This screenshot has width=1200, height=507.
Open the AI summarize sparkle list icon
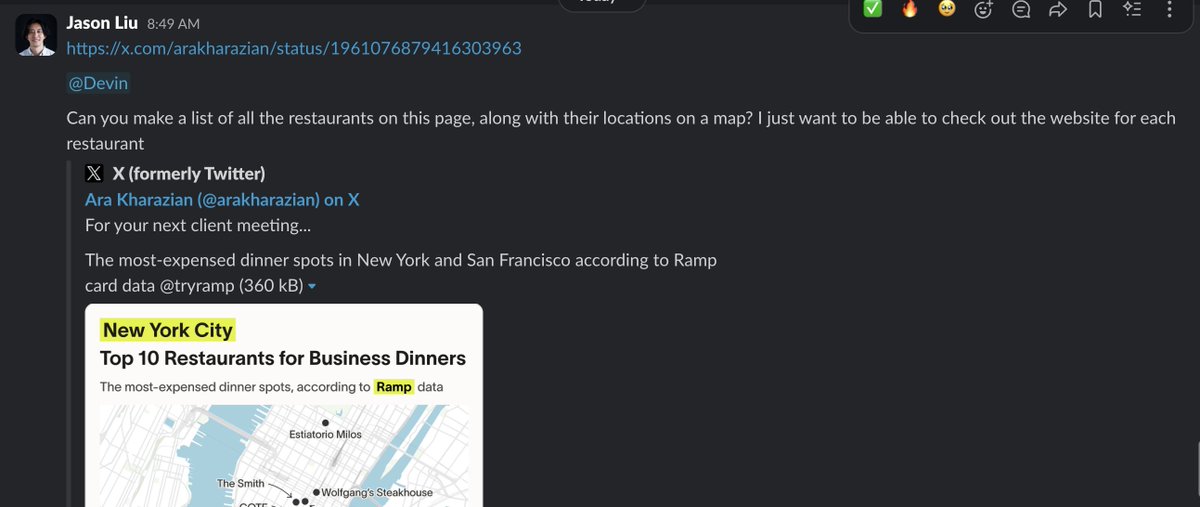coord(1132,10)
